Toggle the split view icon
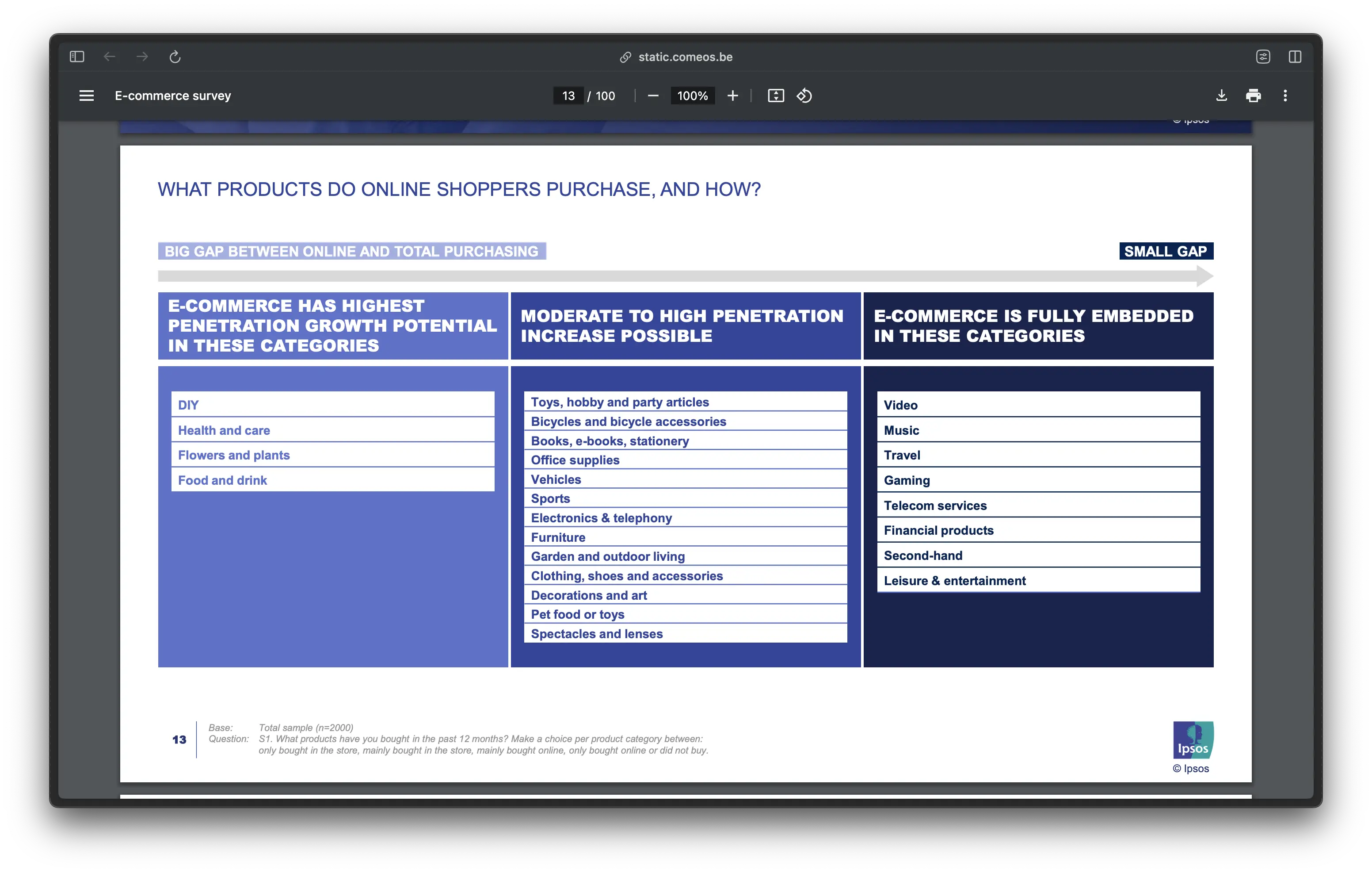1372x873 pixels. pos(1295,57)
